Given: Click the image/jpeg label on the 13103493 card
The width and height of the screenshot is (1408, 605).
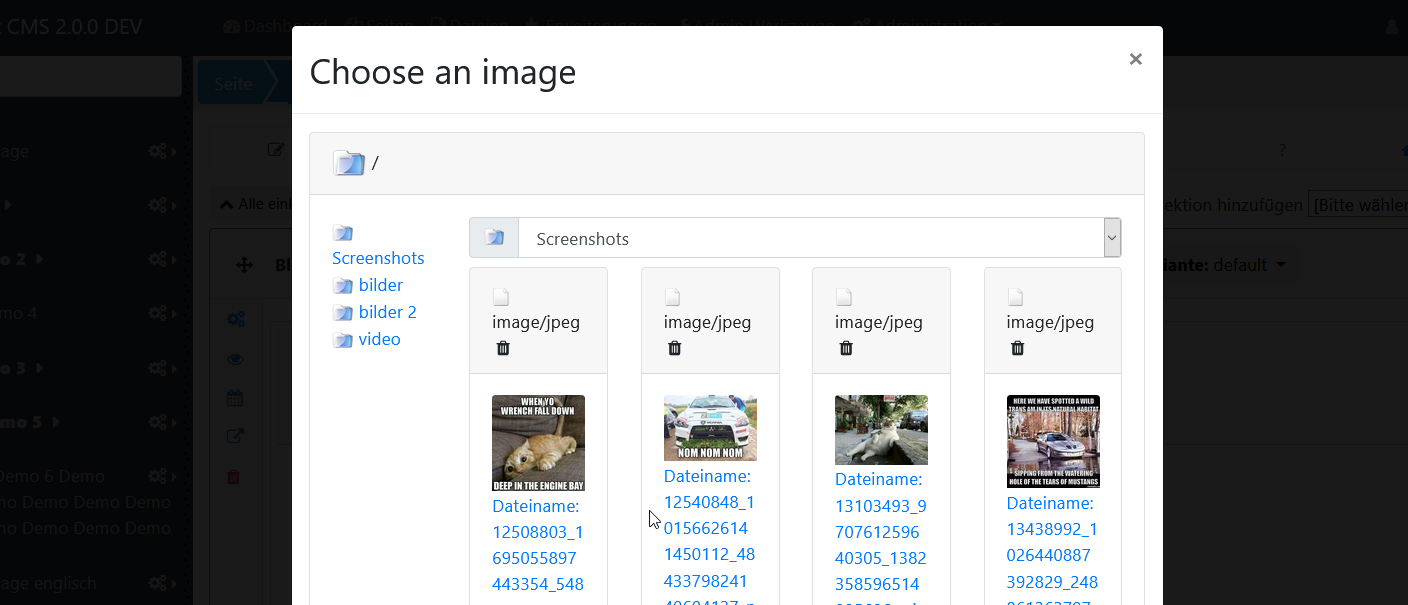Looking at the screenshot, I should (879, 322).
